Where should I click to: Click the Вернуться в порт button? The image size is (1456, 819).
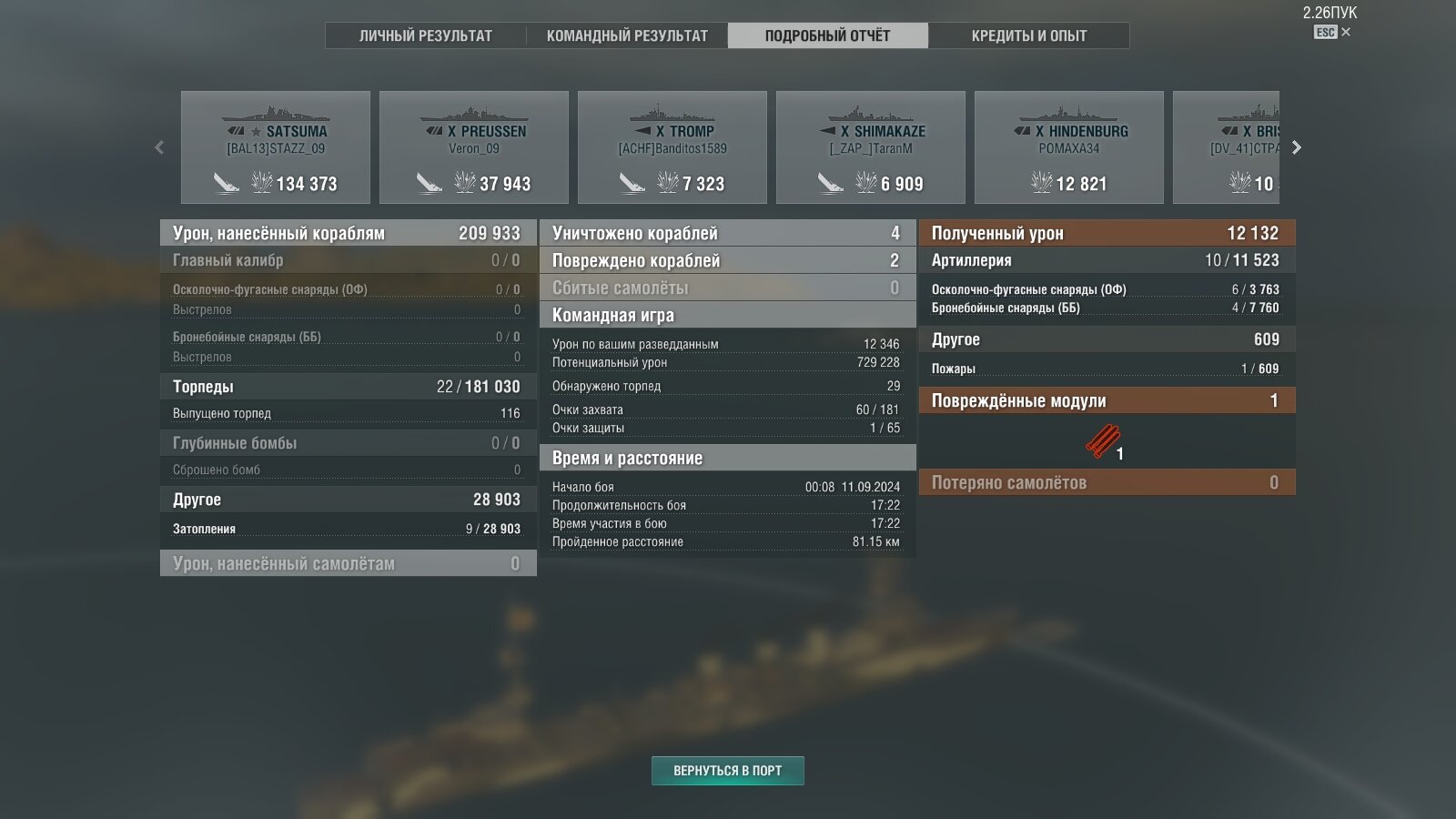click(x=728, y=771)
